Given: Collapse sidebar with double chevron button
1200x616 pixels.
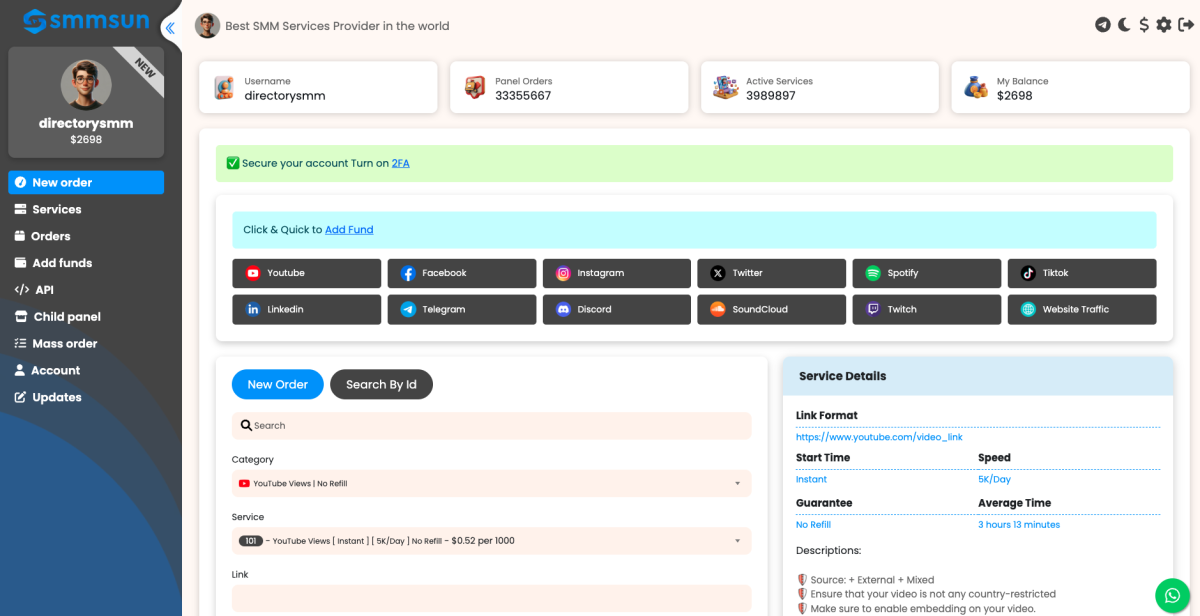Looking at the screenshot, I should [170, 28].
